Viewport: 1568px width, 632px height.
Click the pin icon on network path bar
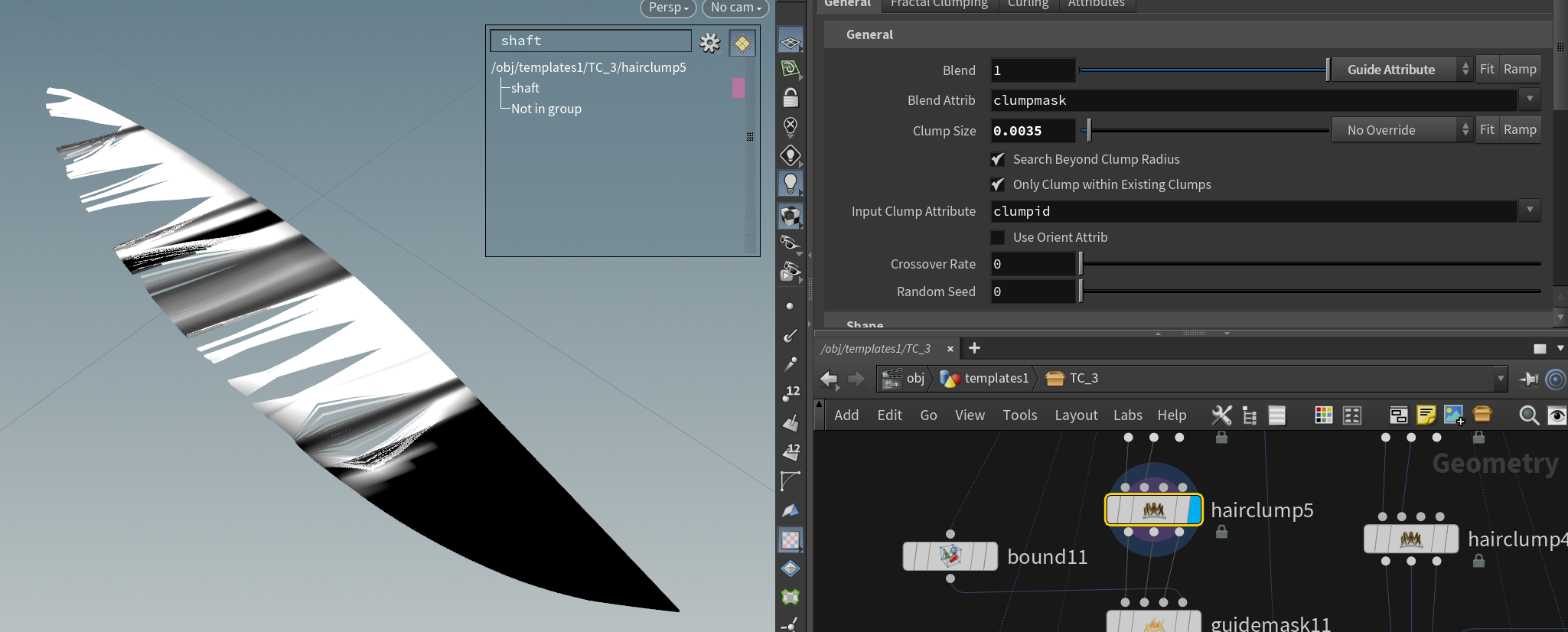pos(1529,379)
